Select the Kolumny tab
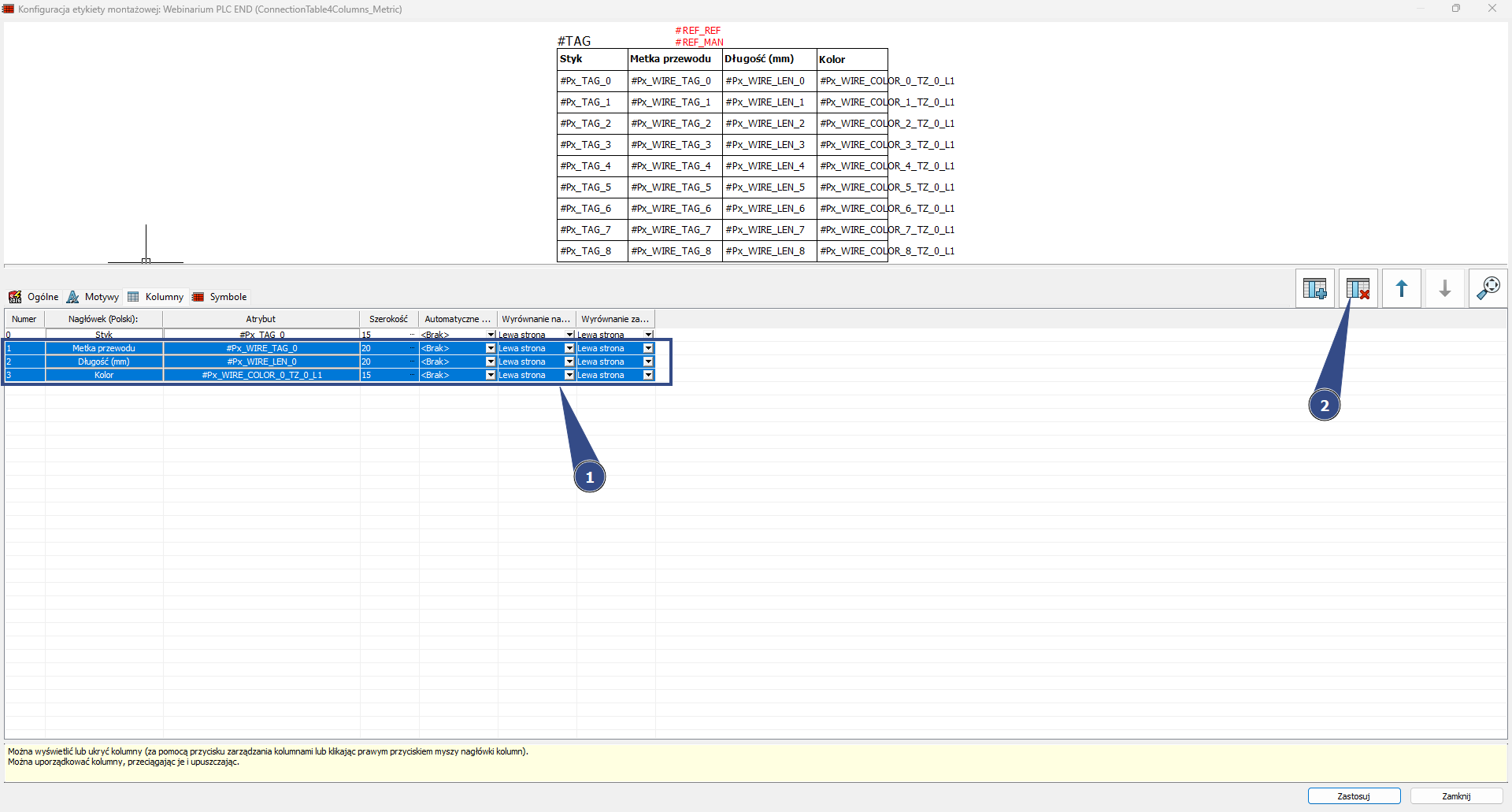This screenshot has height=812, width=1512. click(x=156, y=297)
